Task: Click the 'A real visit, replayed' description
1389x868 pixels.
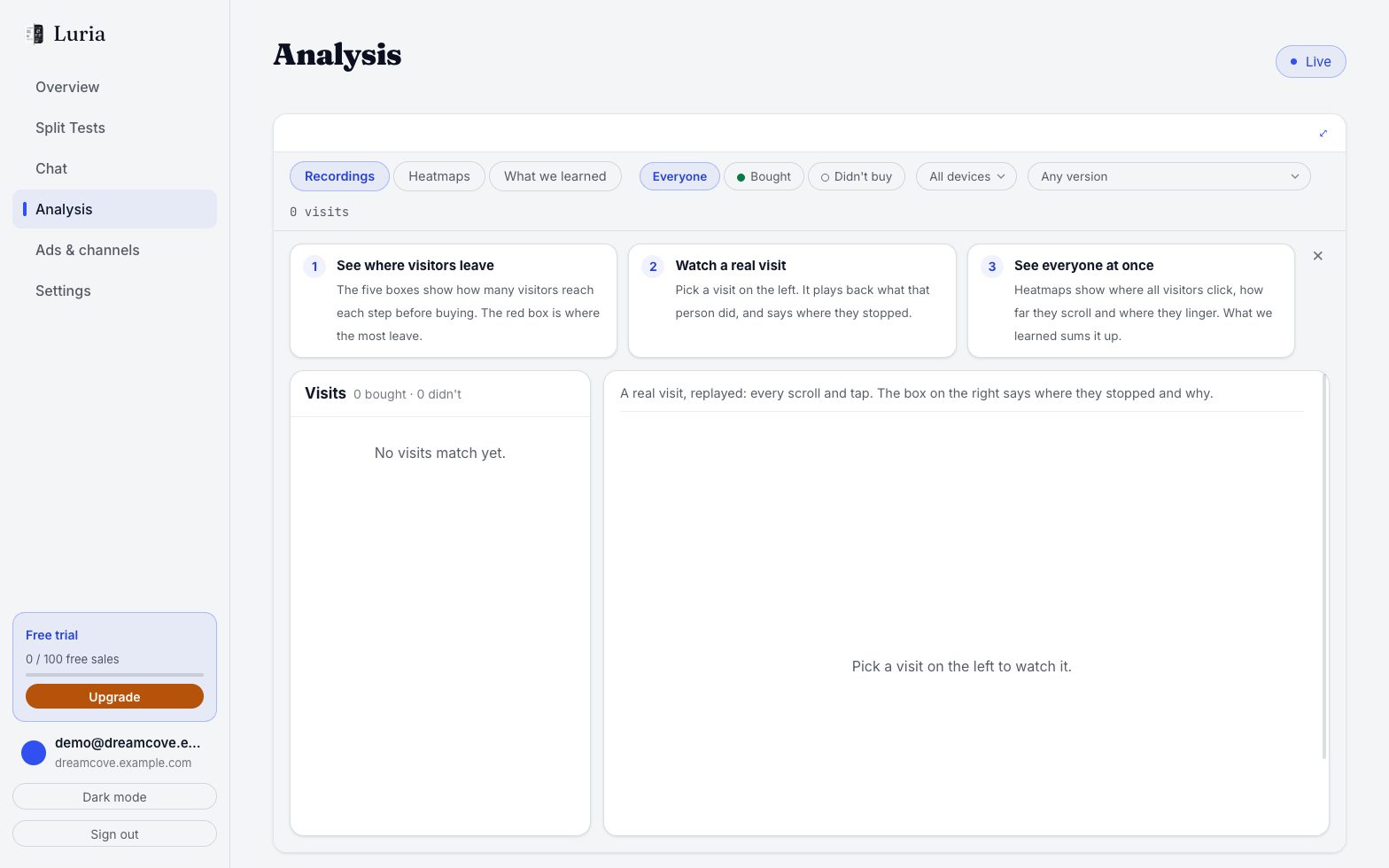Action: coord(917,393)
